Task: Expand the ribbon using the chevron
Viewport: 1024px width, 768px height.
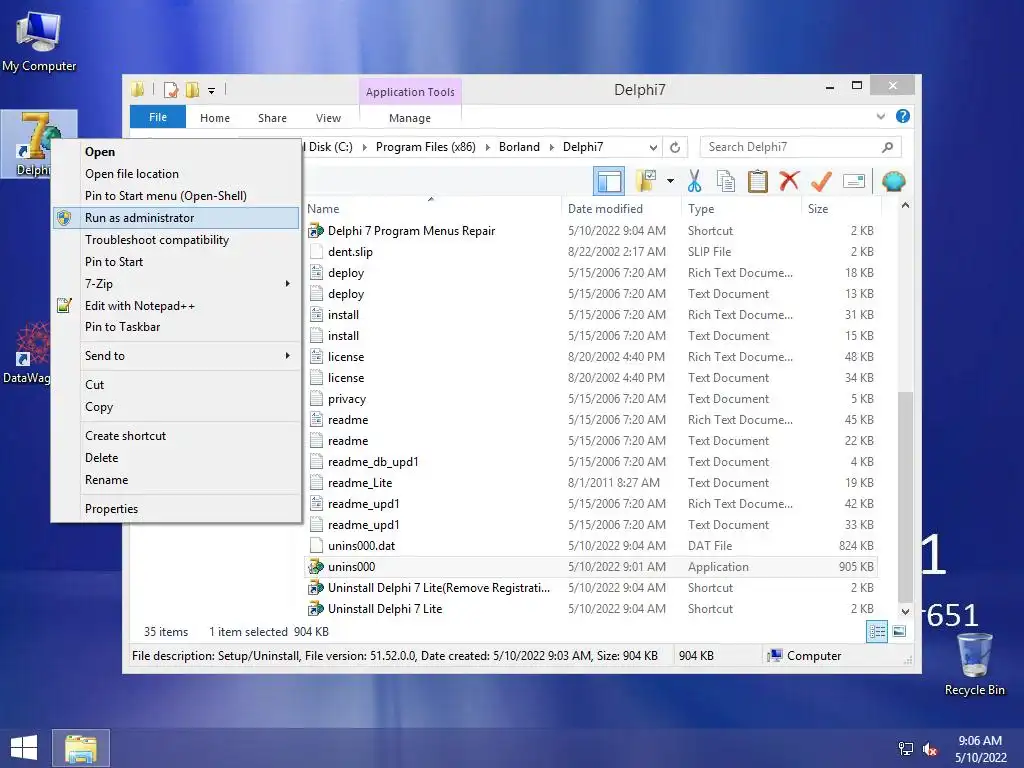Action: [x=880, y=116]
